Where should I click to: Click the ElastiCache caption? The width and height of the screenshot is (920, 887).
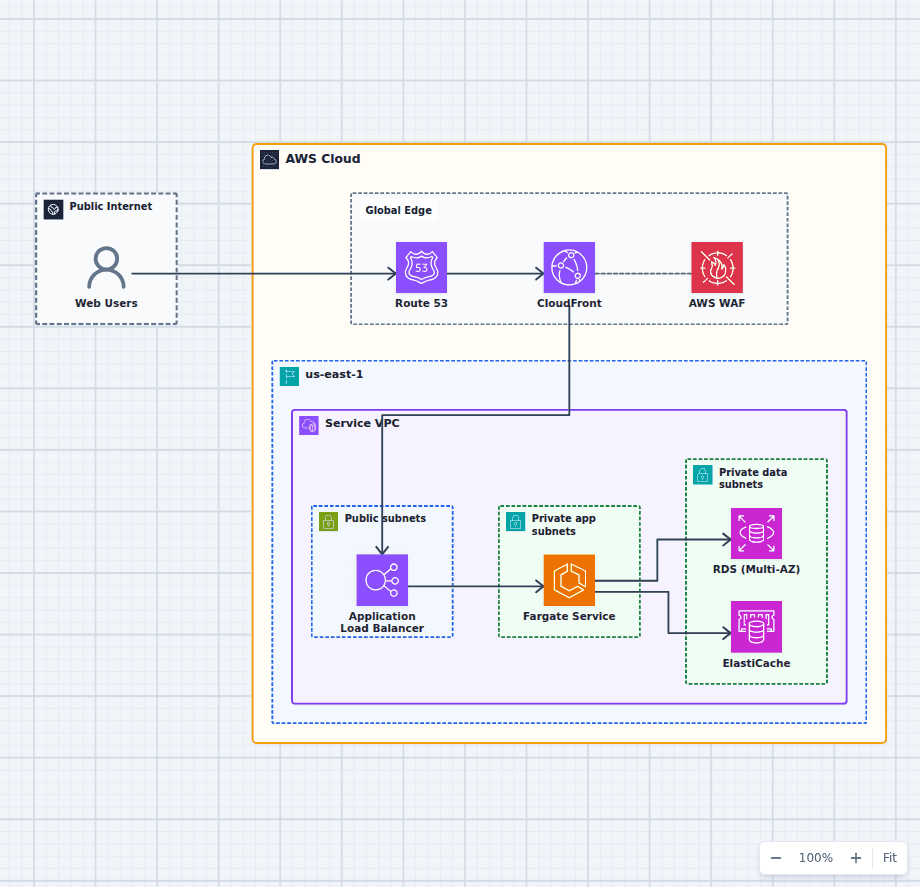(756, 663)
